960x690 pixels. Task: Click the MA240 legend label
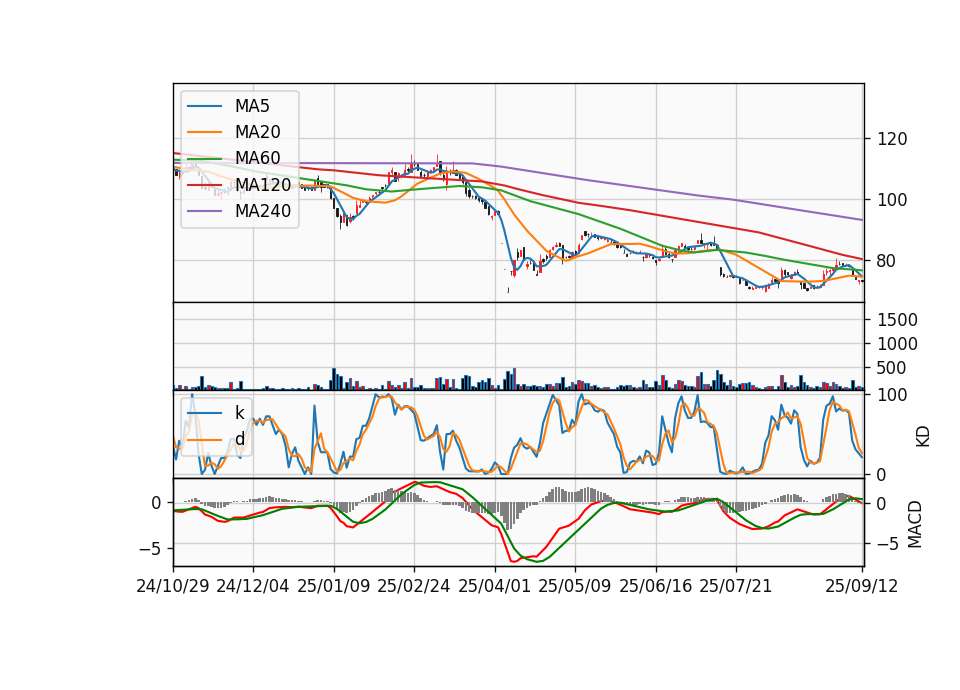click(263, 211)
